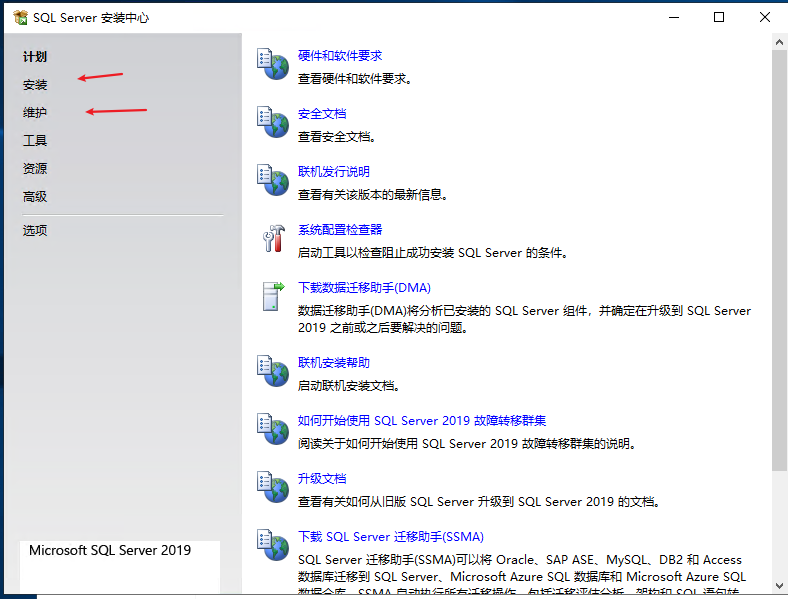Open 选项 in the sidebar

click(35, 231)
